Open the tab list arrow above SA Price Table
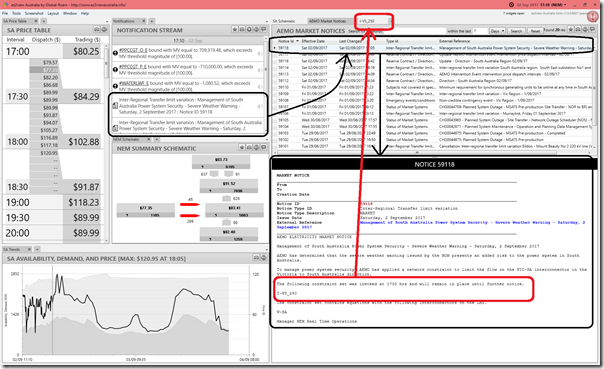The width and height of the screenshot is (604, 369). click(107, 22)
